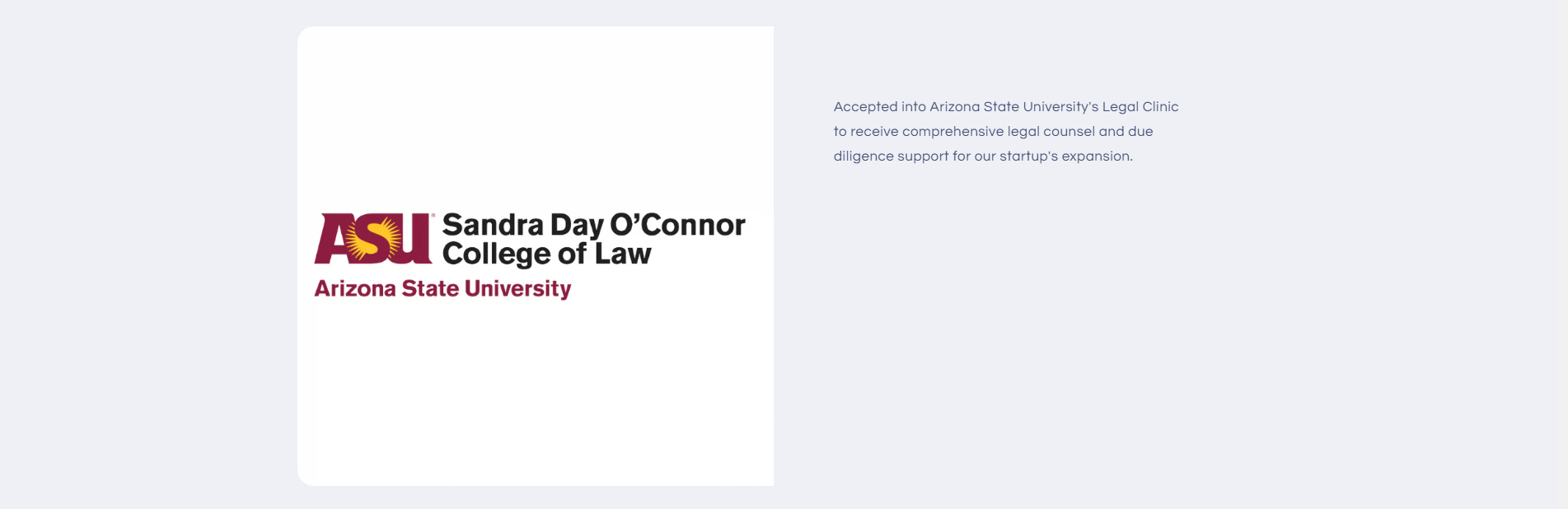Viewport: 1568px width, 509px height.
Task: Click the blank top area of the white logo card
Action: coord(536,107)
